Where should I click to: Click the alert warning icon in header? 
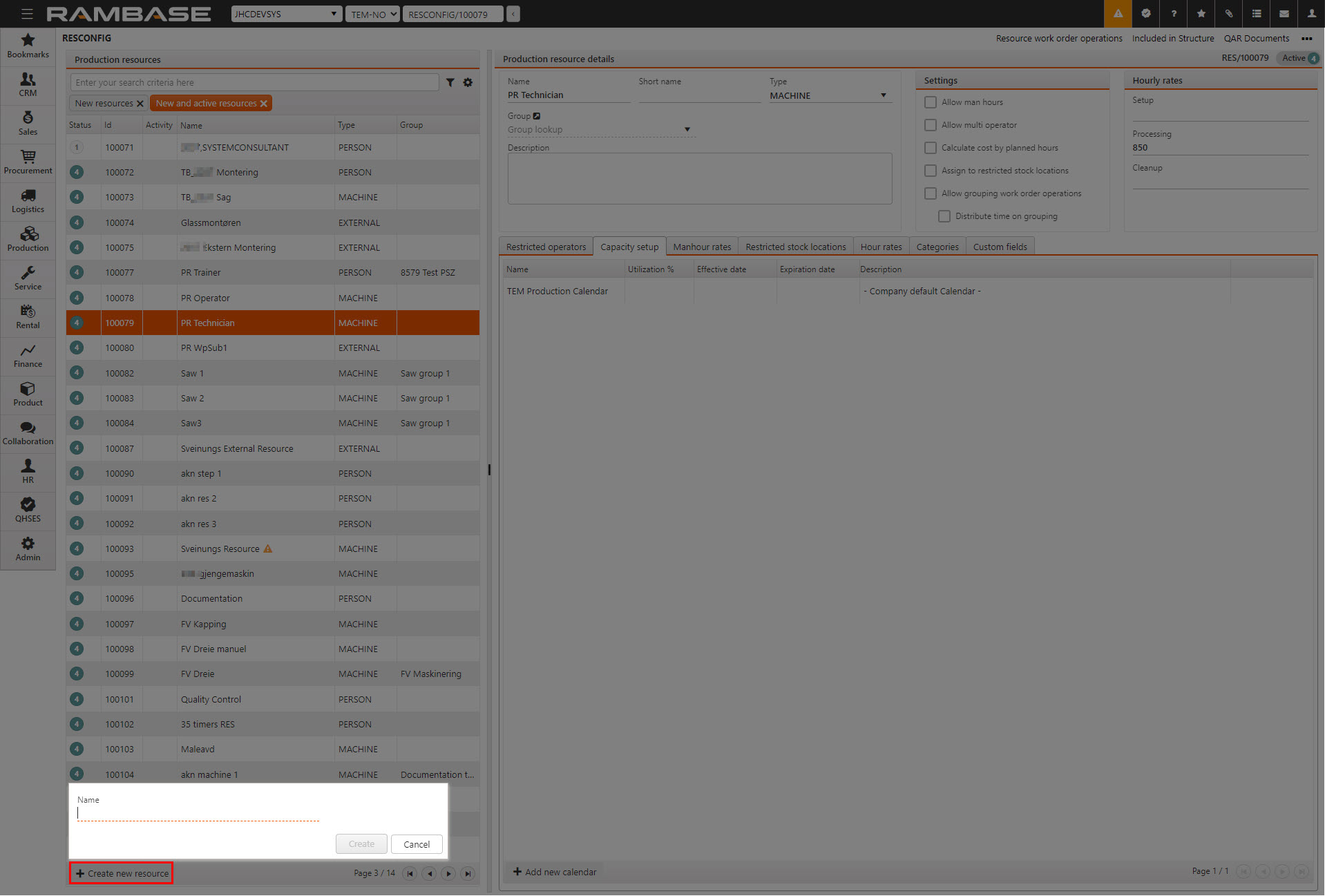pos(1117,14)
